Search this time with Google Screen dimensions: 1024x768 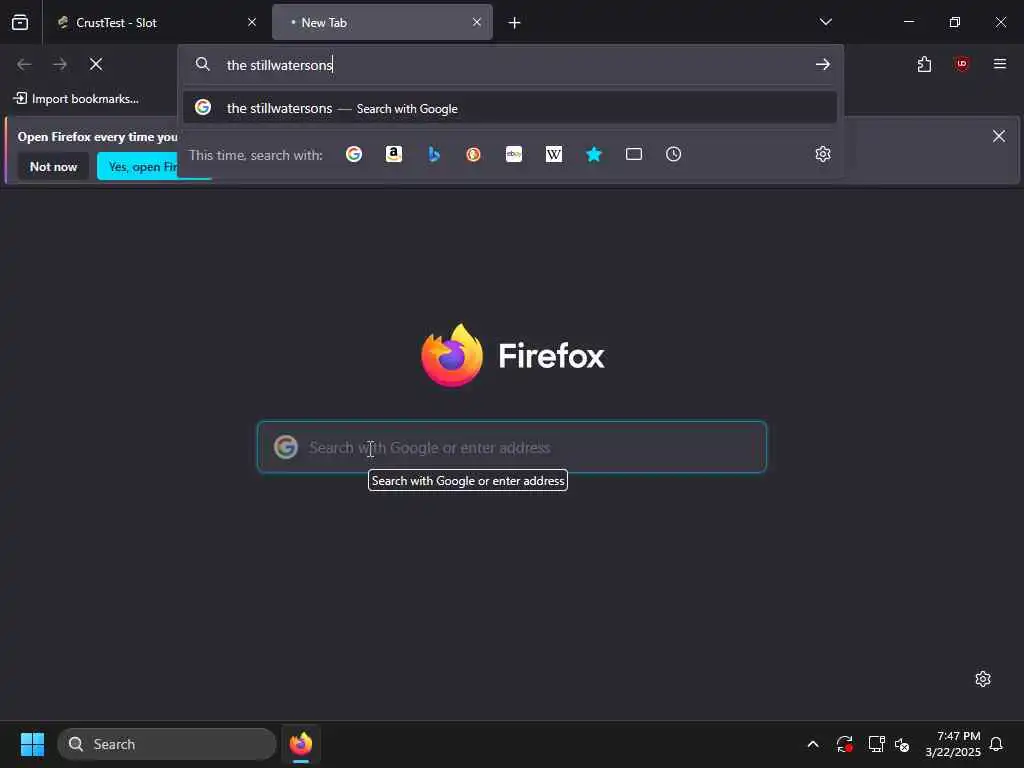click(354, 154)
